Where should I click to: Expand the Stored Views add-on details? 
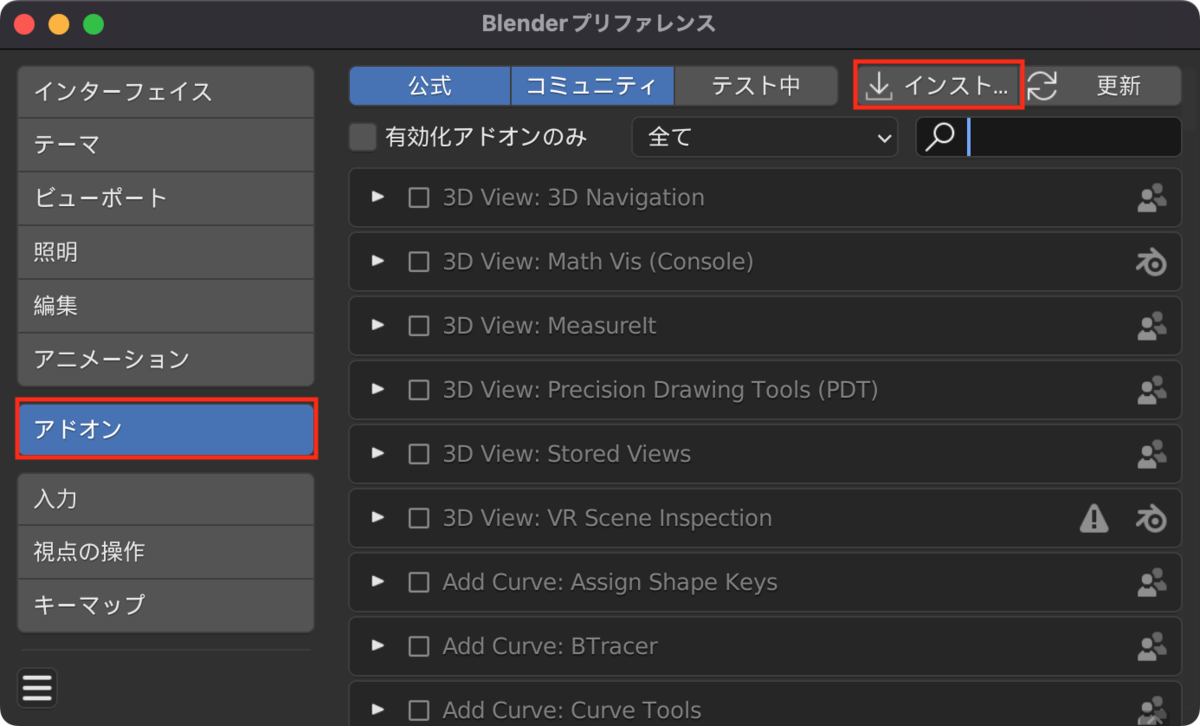[378, 453]
